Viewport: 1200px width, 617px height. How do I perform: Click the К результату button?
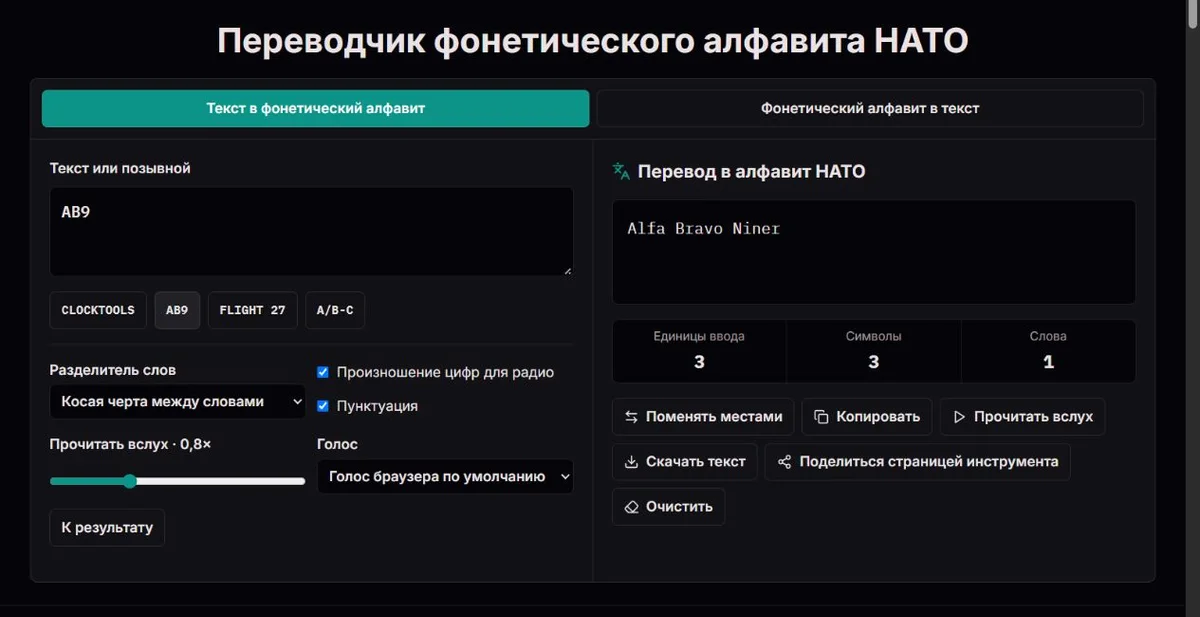click(x=107, y=527)
